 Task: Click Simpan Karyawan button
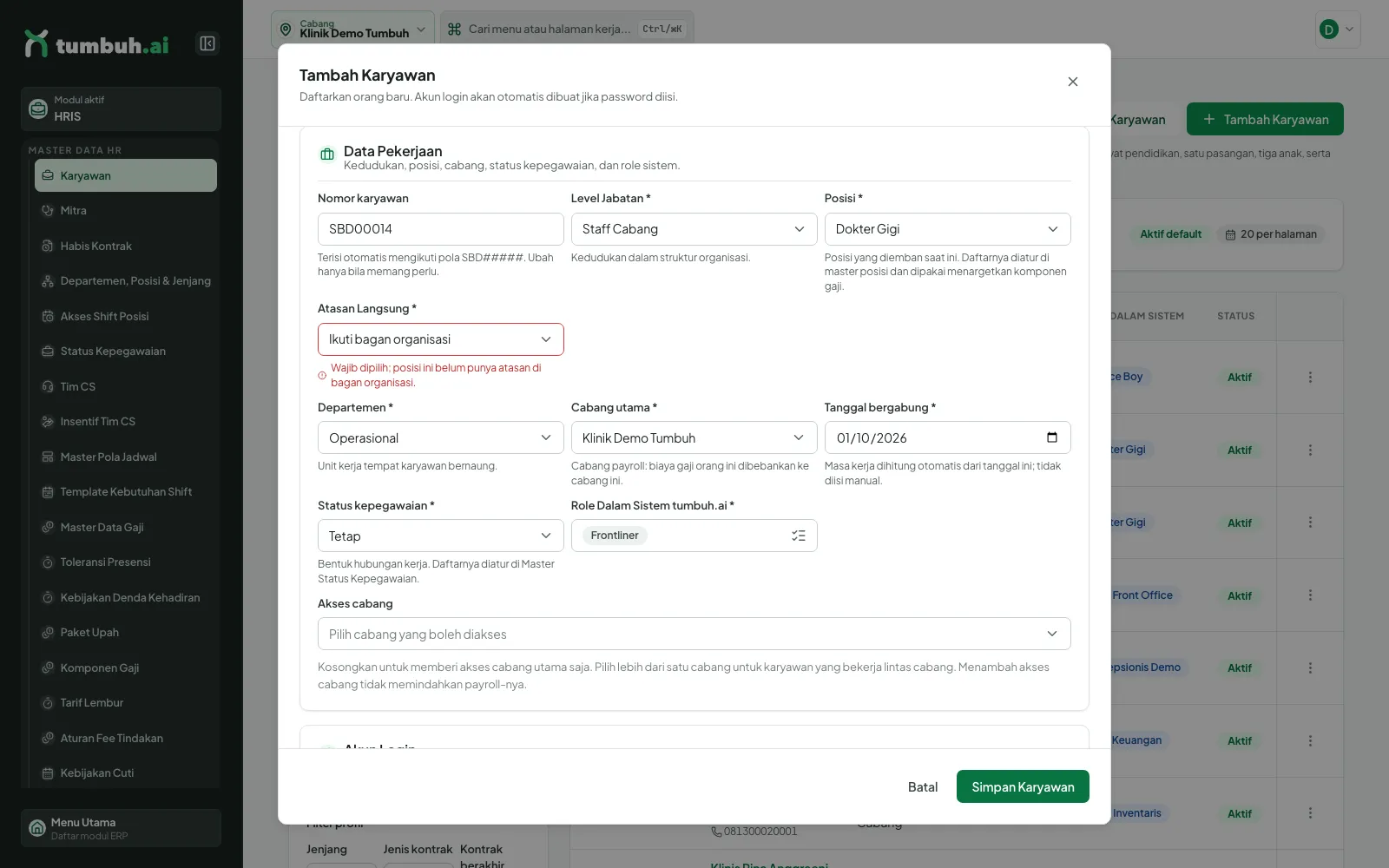[1023, 786]
